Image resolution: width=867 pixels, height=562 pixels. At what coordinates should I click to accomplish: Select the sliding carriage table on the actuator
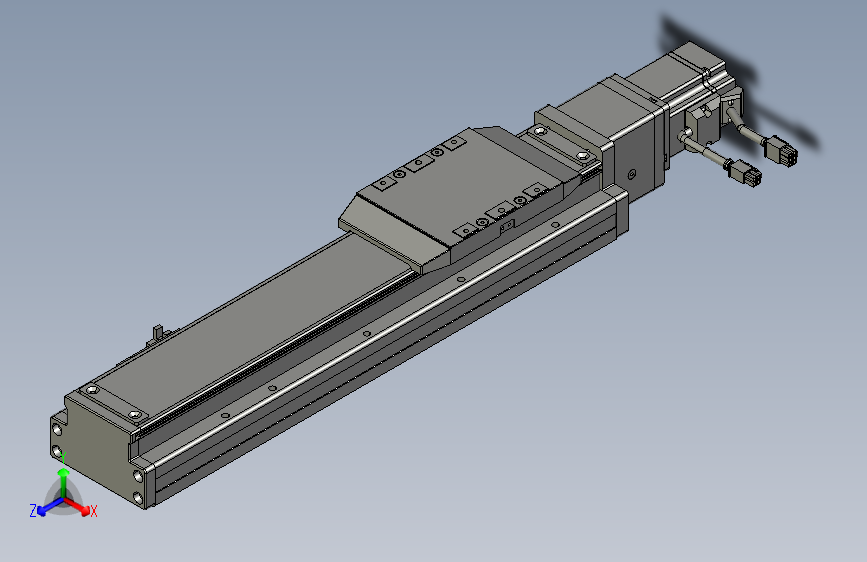(x=459, y=194)
